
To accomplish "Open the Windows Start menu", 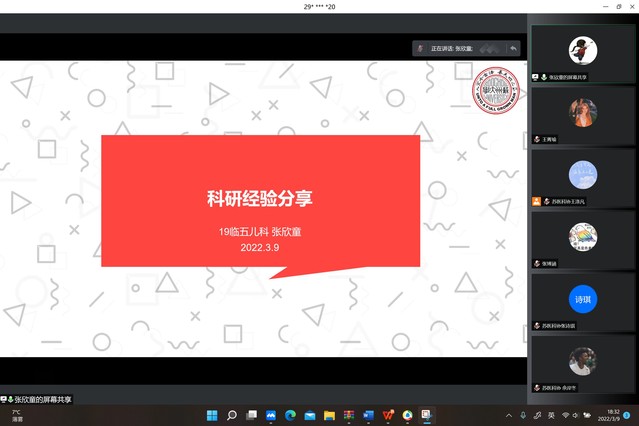I will click(x=212, y=415).
